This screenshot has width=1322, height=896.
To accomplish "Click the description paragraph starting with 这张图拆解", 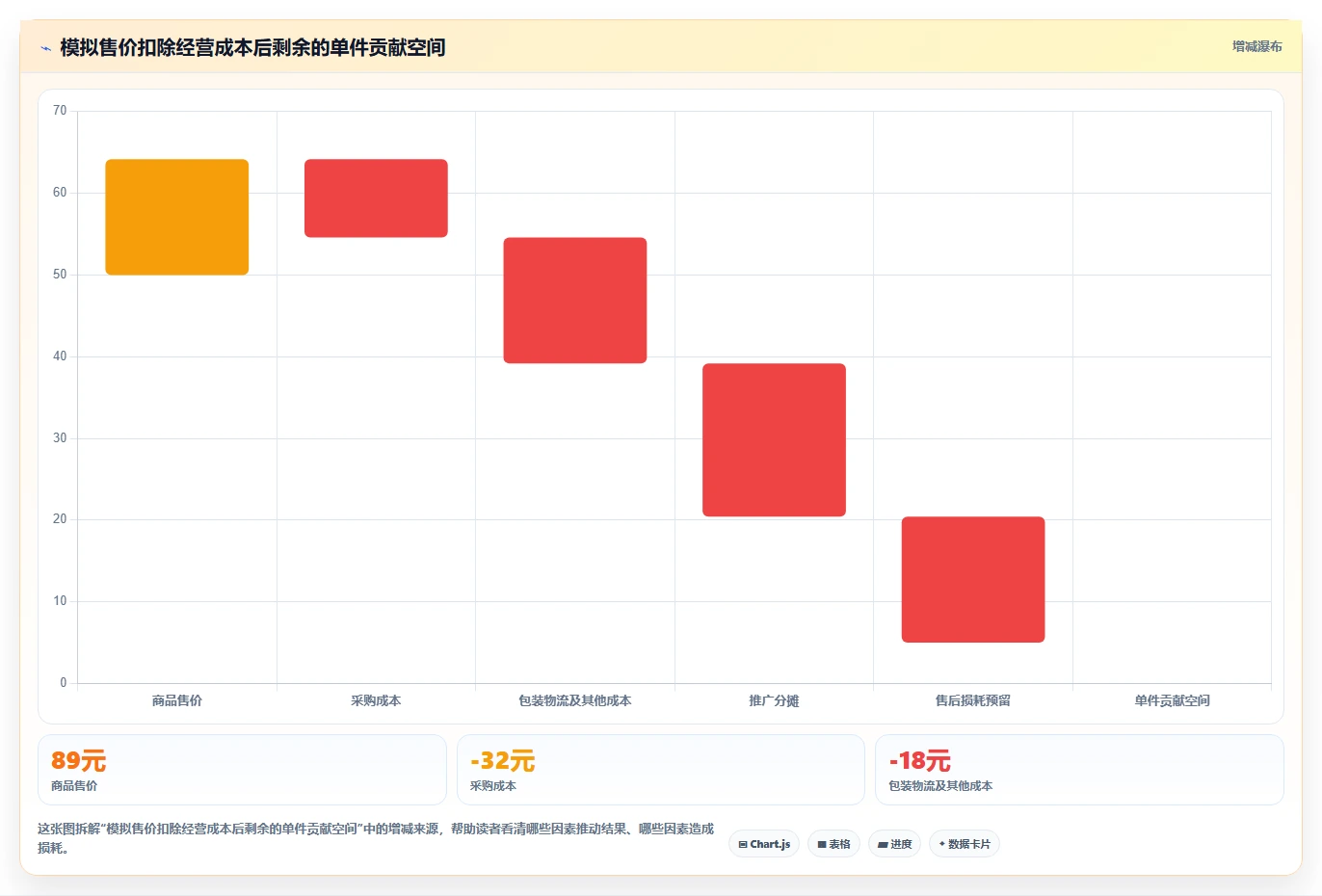I will click(x=376, y=838).
